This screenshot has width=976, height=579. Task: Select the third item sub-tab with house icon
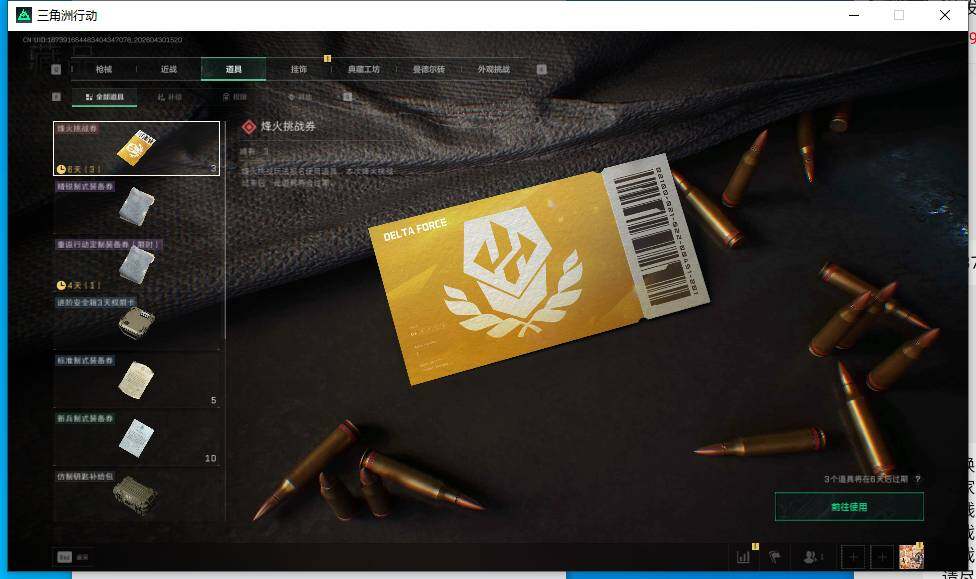click(x=235, y=96)
